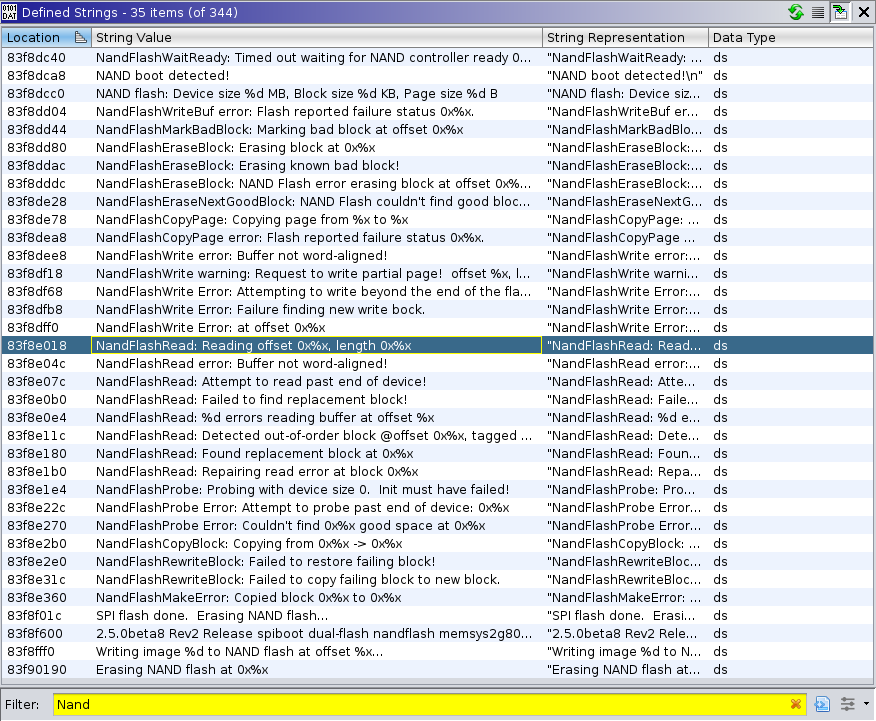Select 'Erasing block at 0x%x' row
The image size is (876, 721).
(437, 147)
